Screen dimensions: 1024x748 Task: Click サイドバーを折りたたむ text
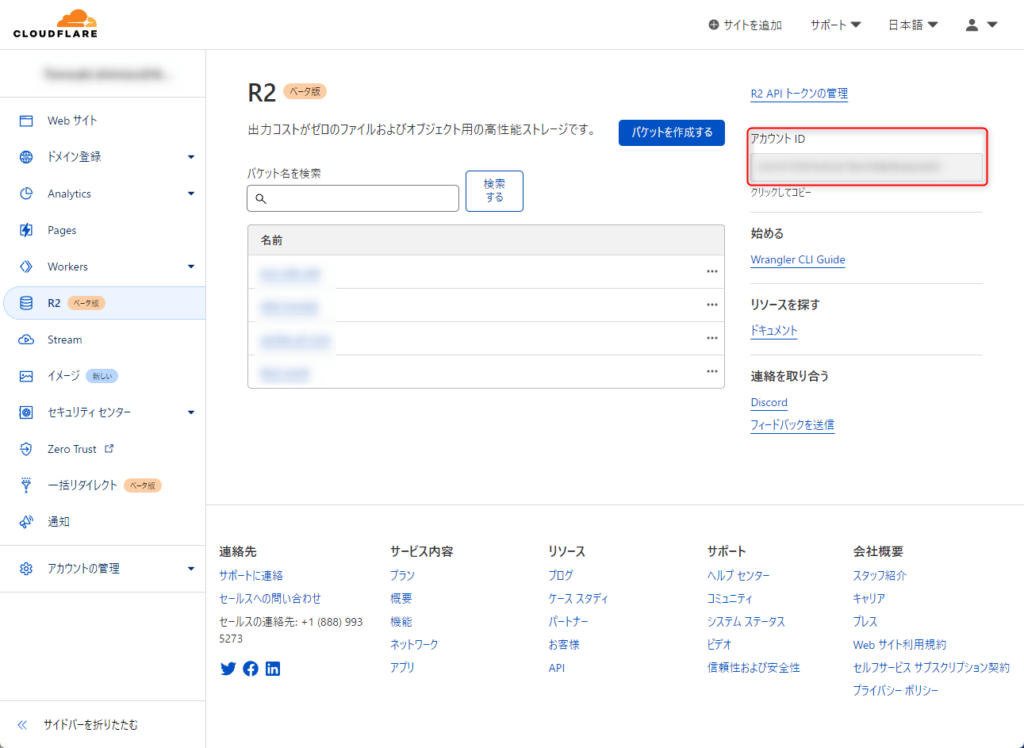[x=91, y=724]
